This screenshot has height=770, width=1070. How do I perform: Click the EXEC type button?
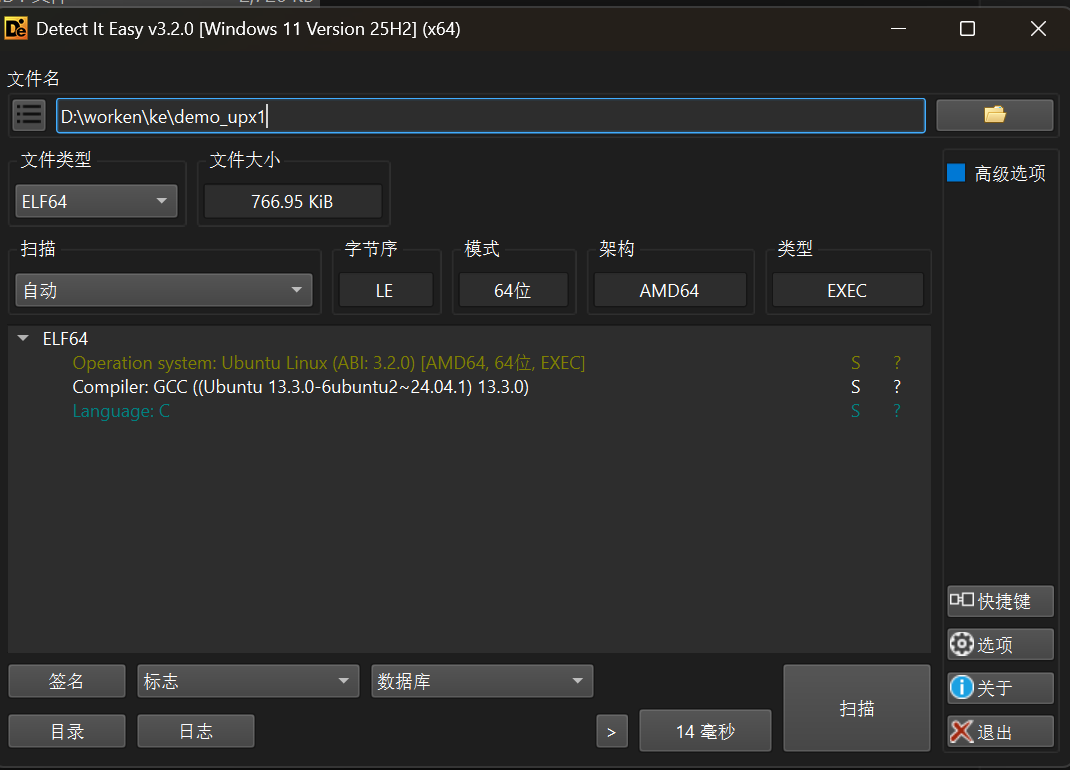click(847, 290)
